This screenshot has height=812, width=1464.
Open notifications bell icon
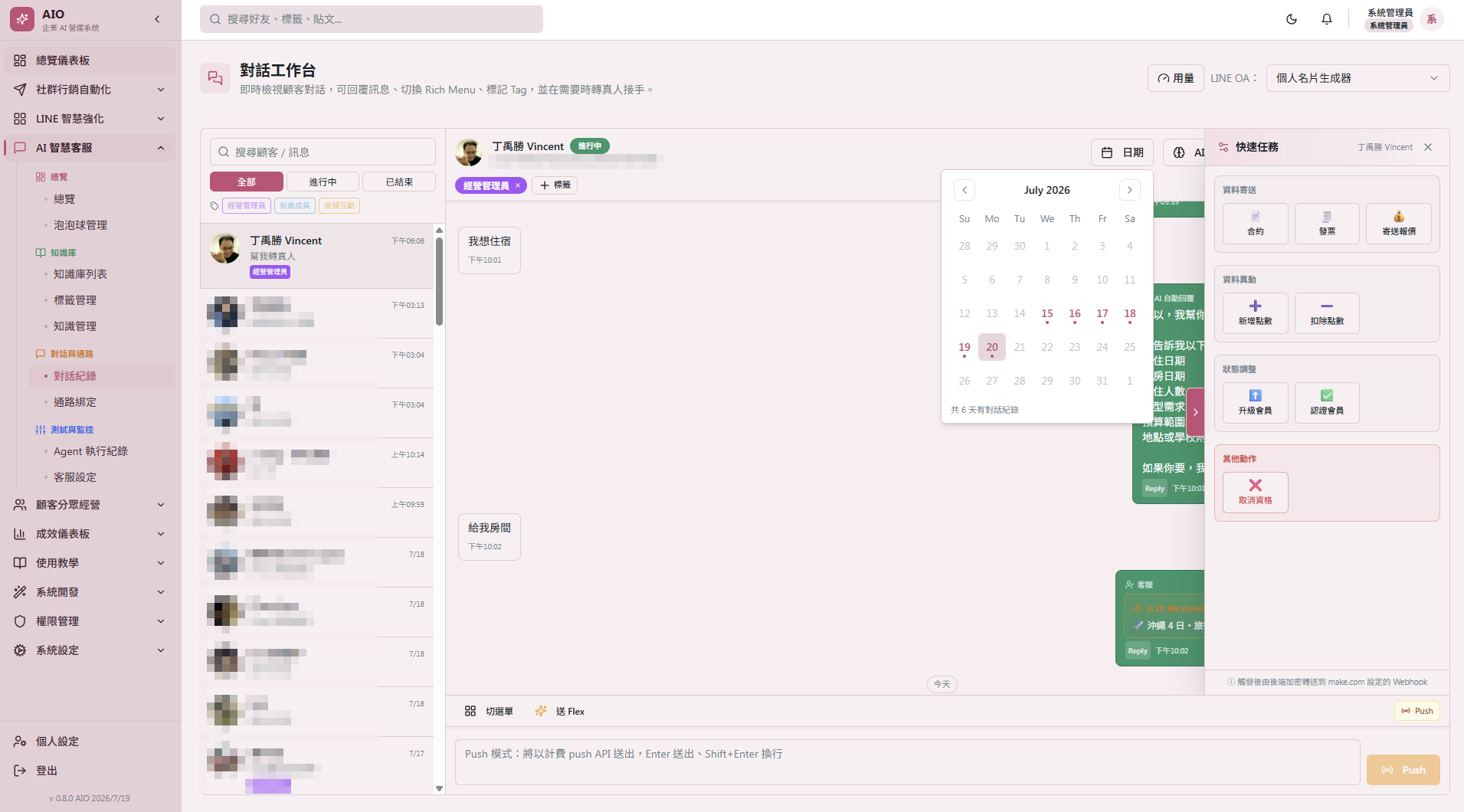point(1327,19)
